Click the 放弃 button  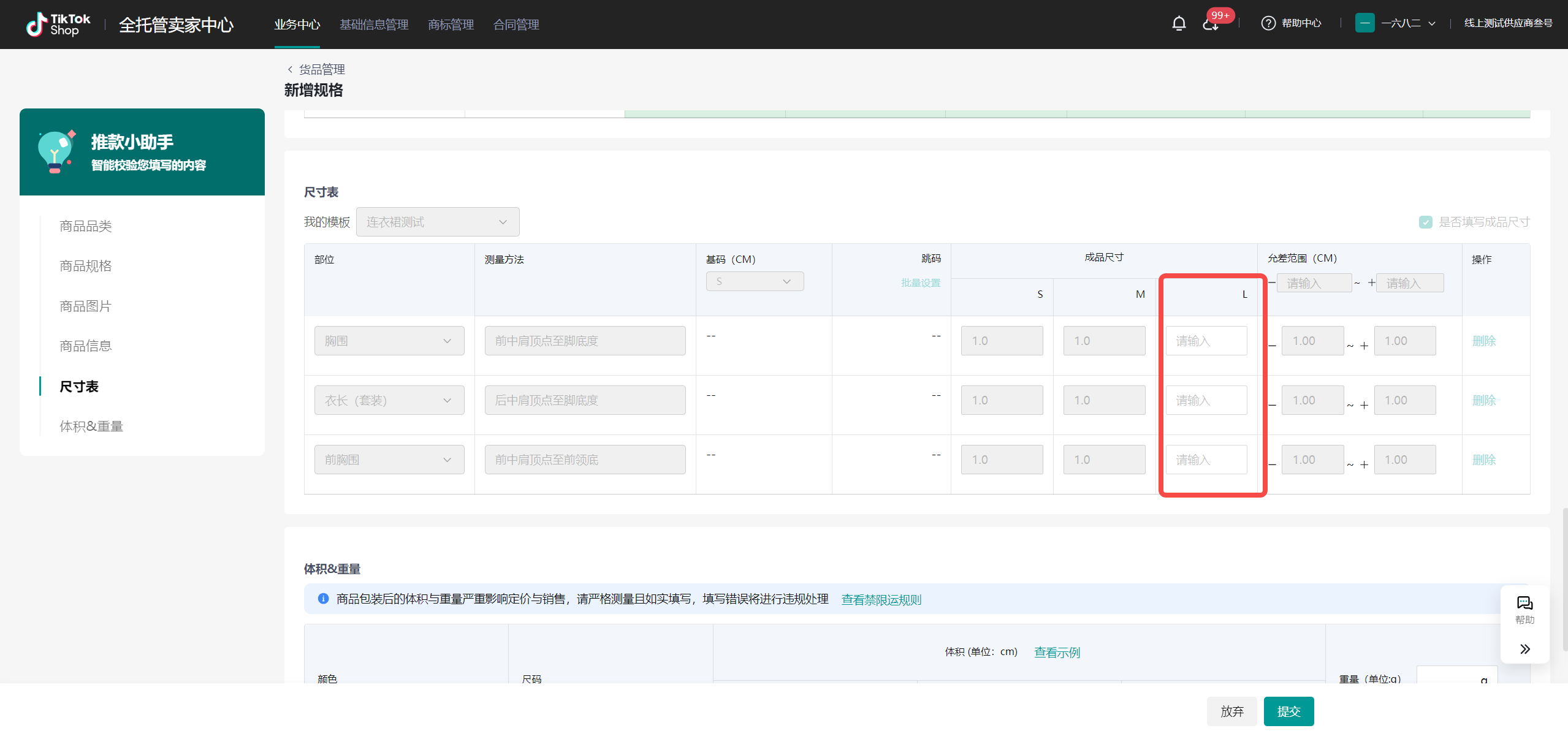1231,711
